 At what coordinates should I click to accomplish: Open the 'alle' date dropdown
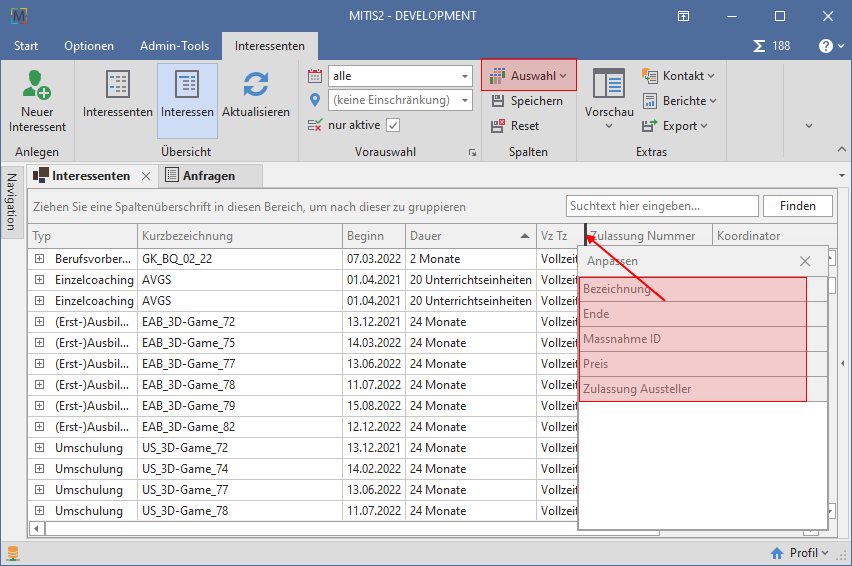[x=465, y=76]
